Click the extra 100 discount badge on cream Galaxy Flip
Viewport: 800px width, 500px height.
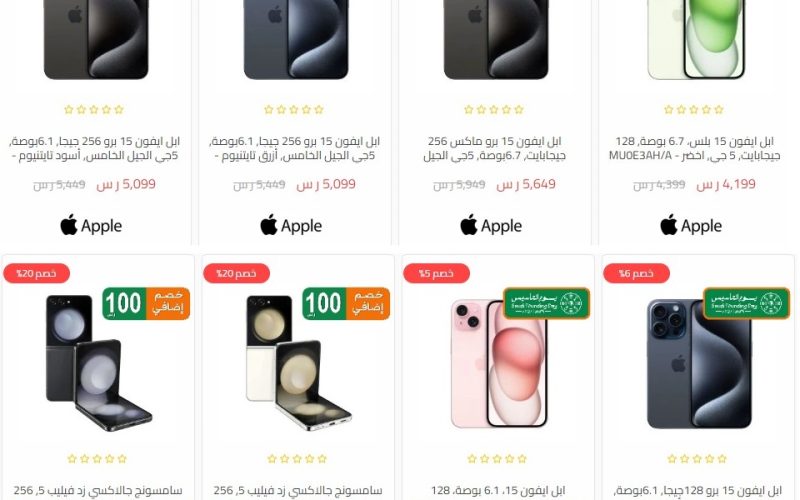[x=346, y=304]
